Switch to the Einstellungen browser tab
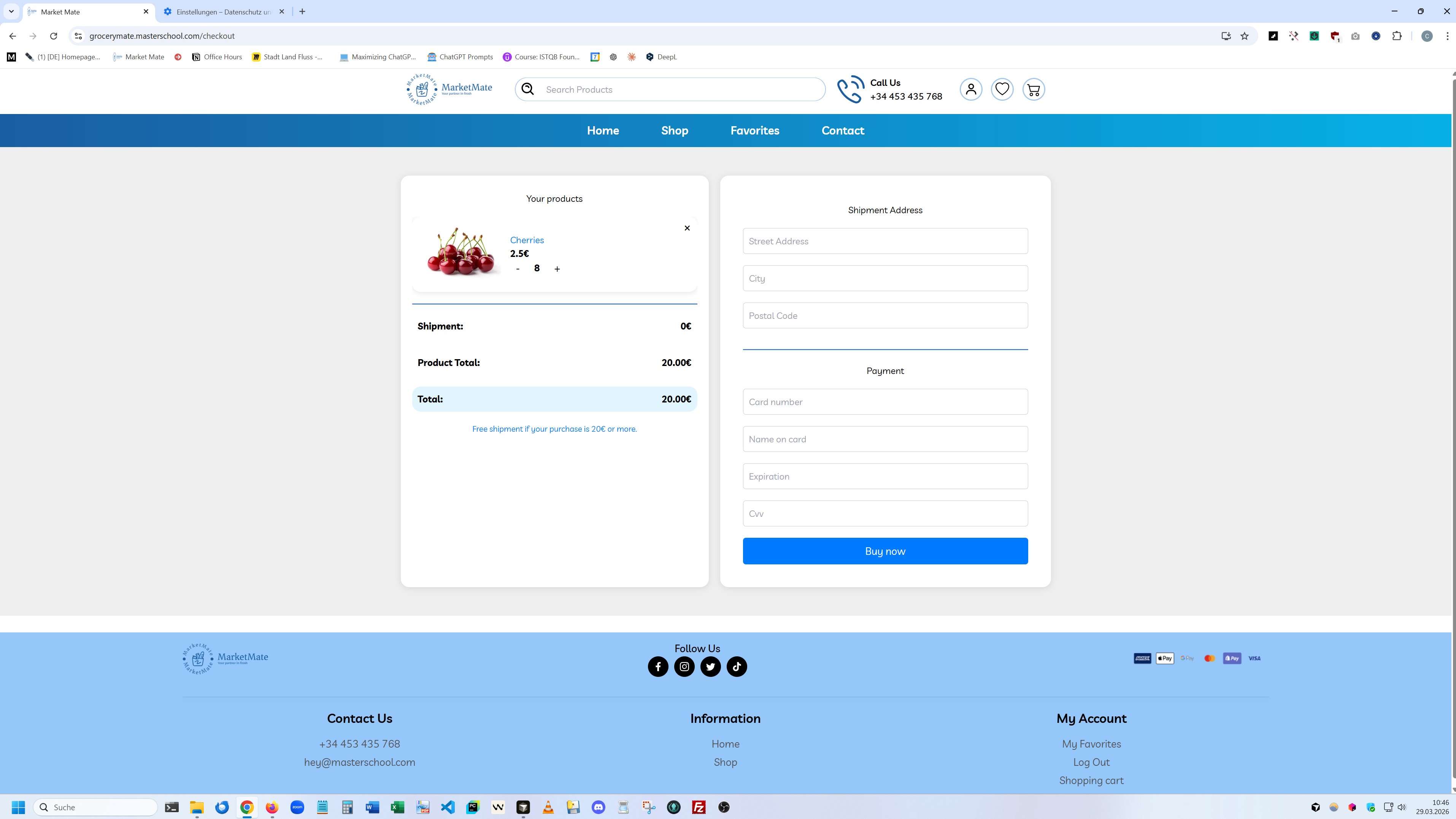The height and width of the screenshot is (819, 1456). click(223, 12)
